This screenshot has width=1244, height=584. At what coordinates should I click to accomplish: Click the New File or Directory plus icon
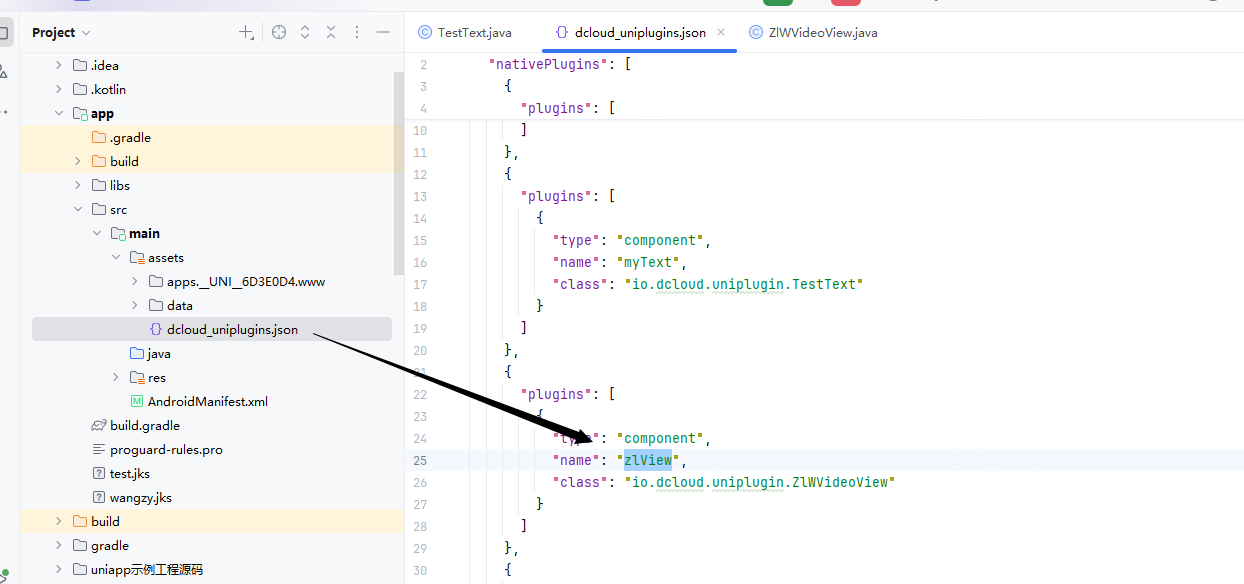coord(246,33)
